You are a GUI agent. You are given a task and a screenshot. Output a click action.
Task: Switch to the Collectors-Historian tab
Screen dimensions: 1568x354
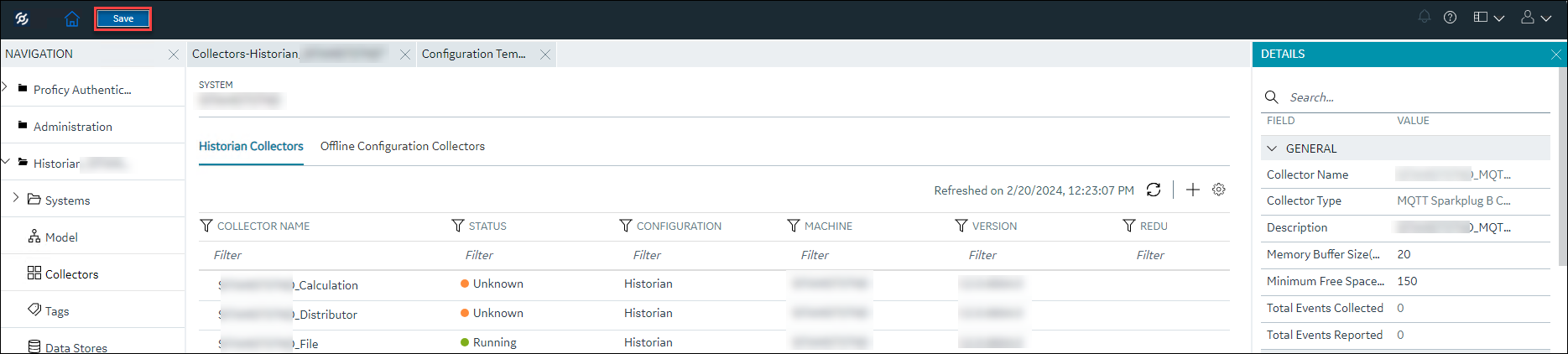[x=290, y=54]
